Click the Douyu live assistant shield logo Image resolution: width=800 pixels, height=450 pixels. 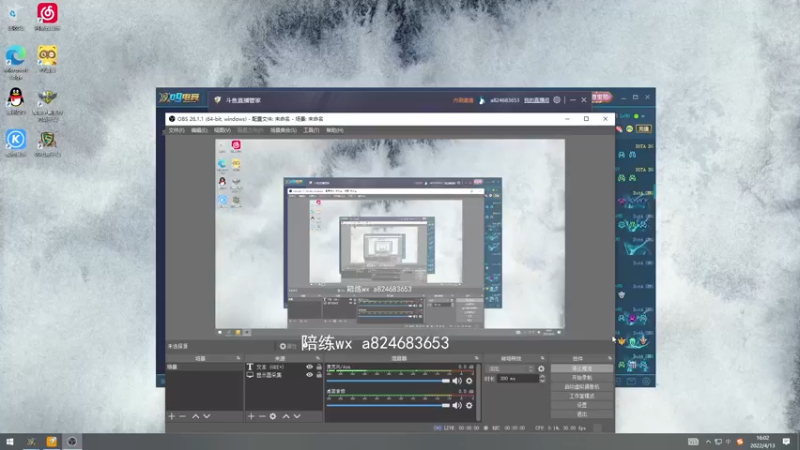[217, 100]
